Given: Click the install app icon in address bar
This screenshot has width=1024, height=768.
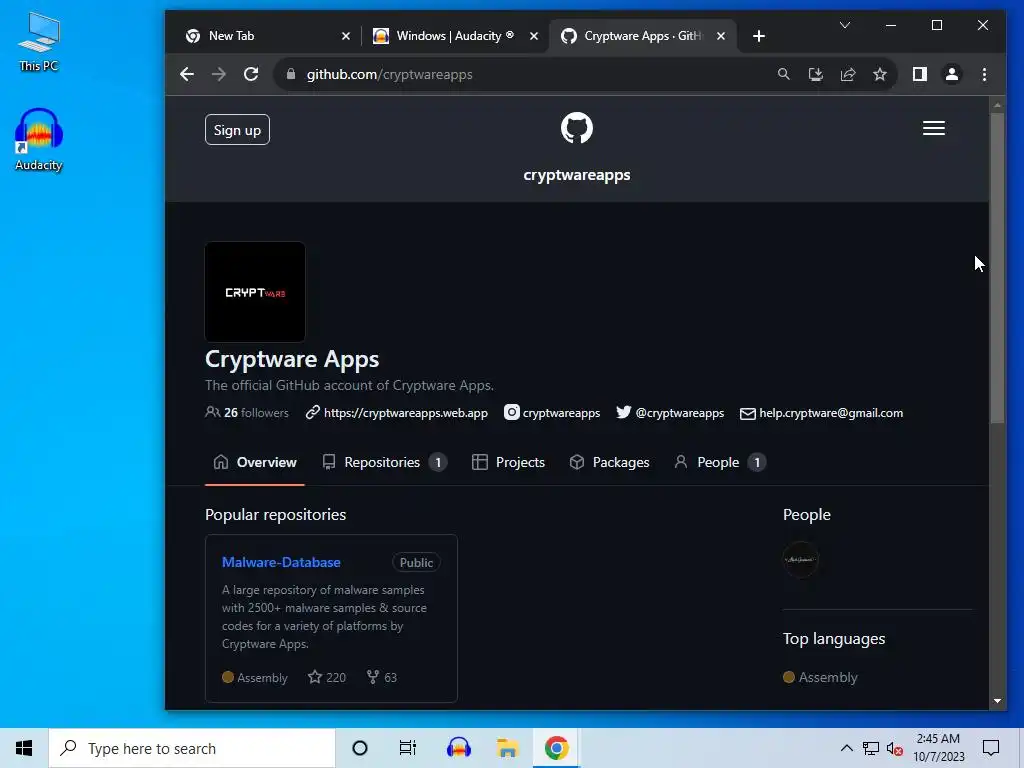Looking at the screenshot, I should 816,74.
